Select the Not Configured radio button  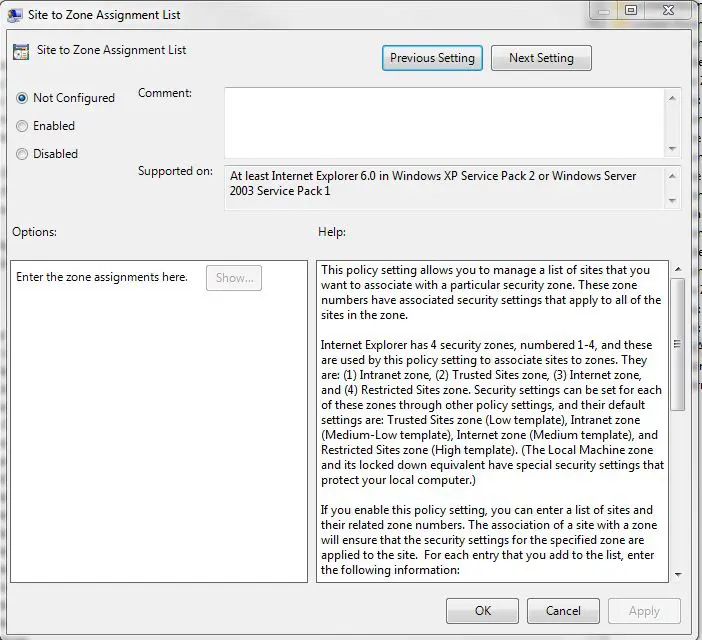pyautogui.click(x=21, y=98)
